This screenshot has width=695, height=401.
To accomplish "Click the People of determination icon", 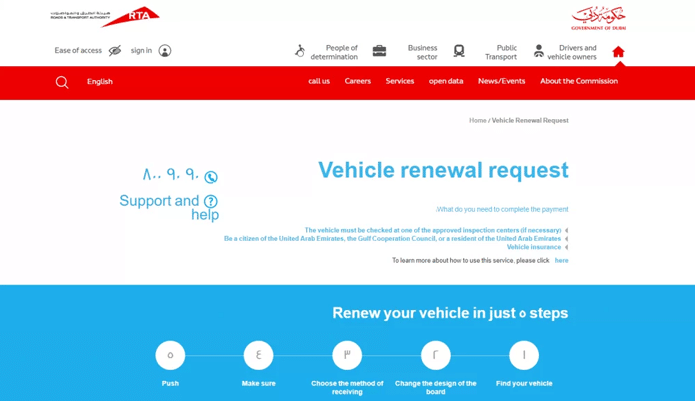I will pyautogui.click(x=299, y=51).
